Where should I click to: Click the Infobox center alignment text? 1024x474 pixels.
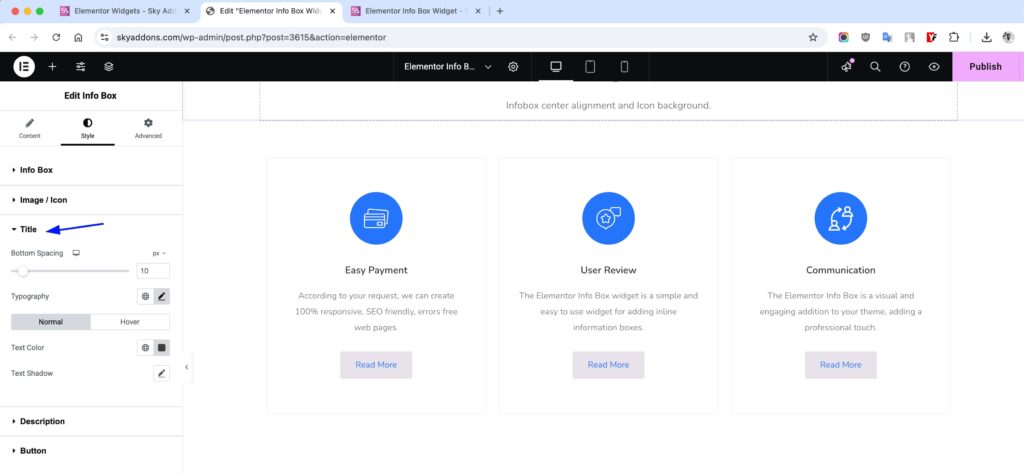[x=609, y=105]
